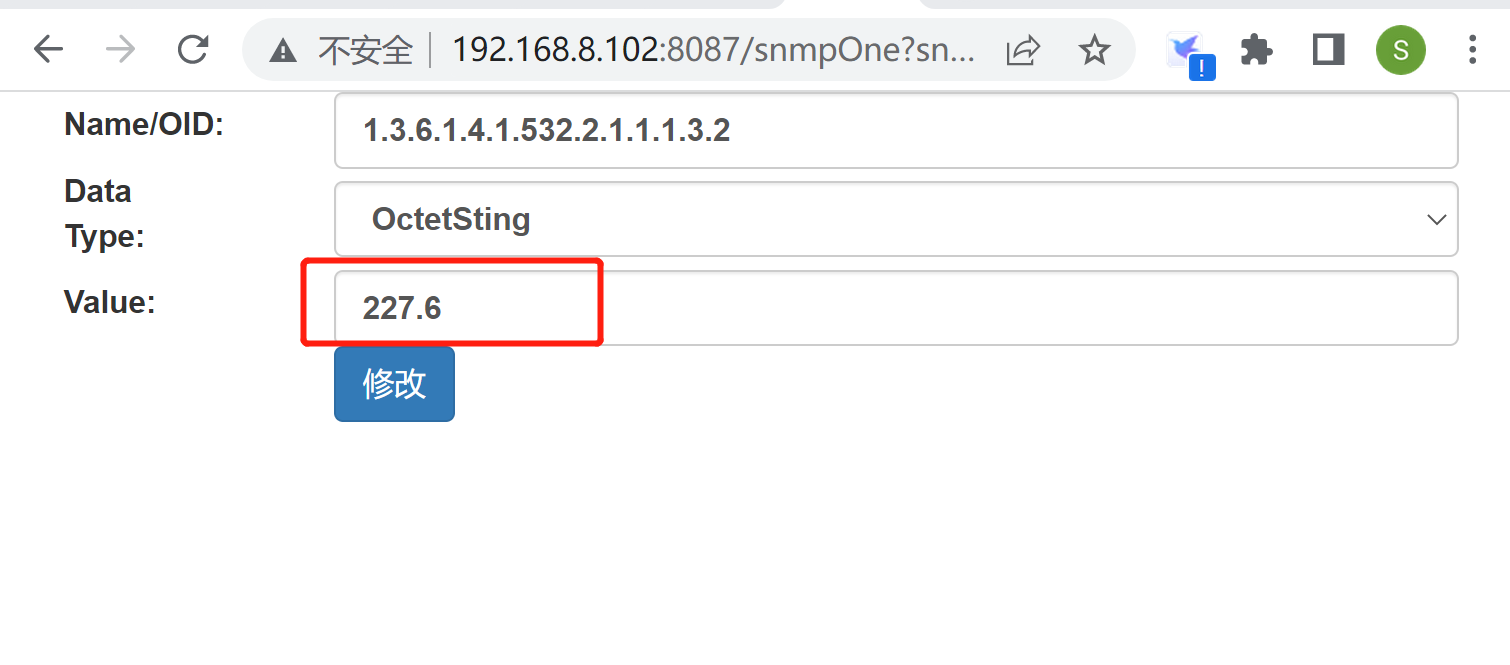This screenshot has height=665, width=1510.
Task: Click the blue 修改 button
Action: pos(394,384)
